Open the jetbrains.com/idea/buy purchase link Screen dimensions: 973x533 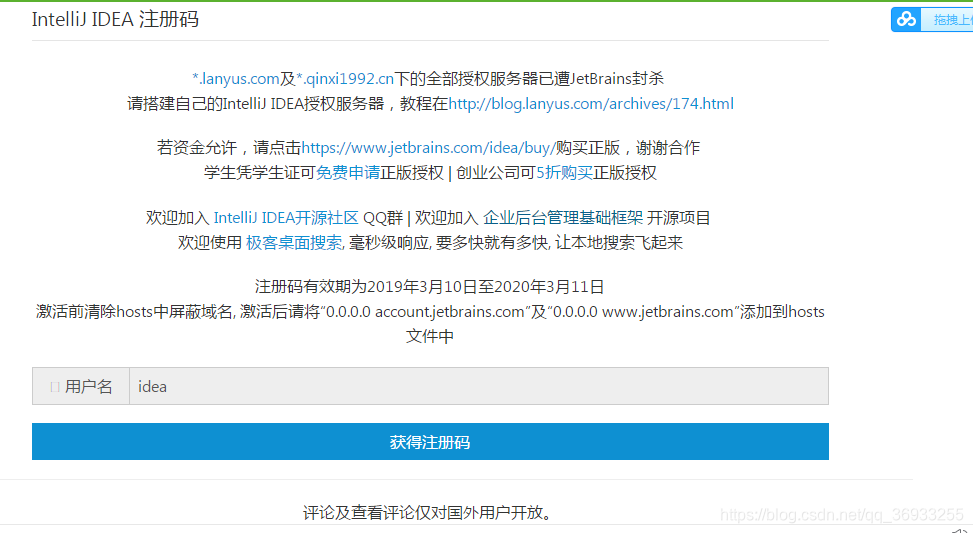coord(428,148)
